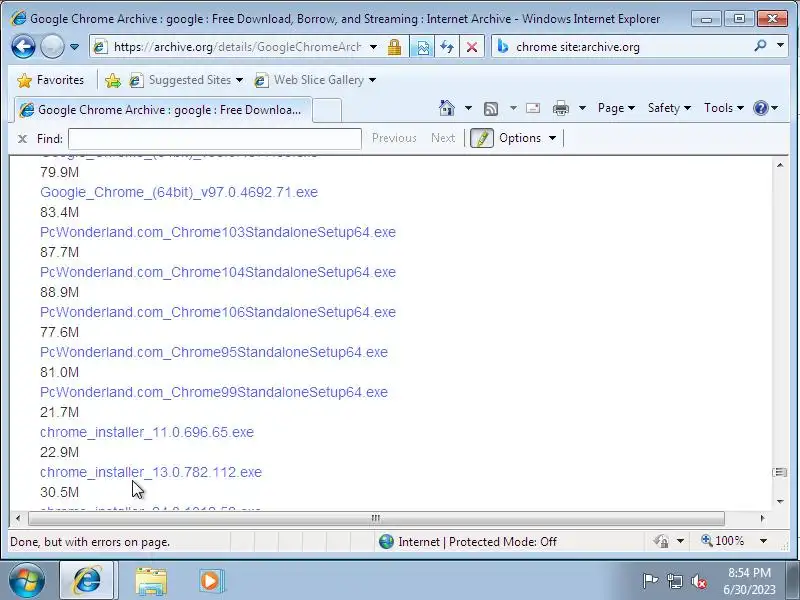The image size is (800, 600).
Task: Expand the zoom level dropdown arrow
Action: pyautogui.click(x=763, y=541)
